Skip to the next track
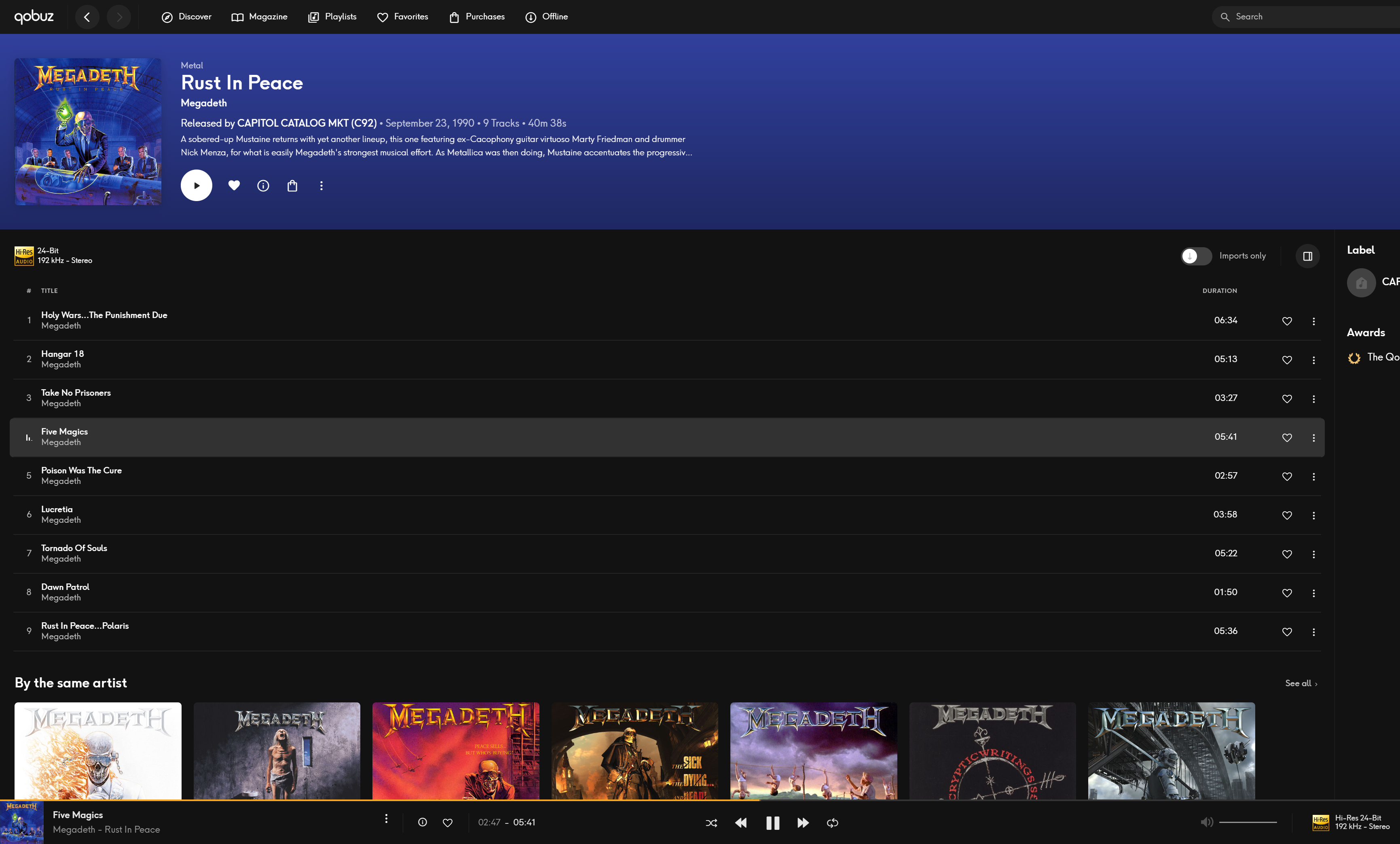The height and width of the screenshot is (844, 1400). pos(802,823)
